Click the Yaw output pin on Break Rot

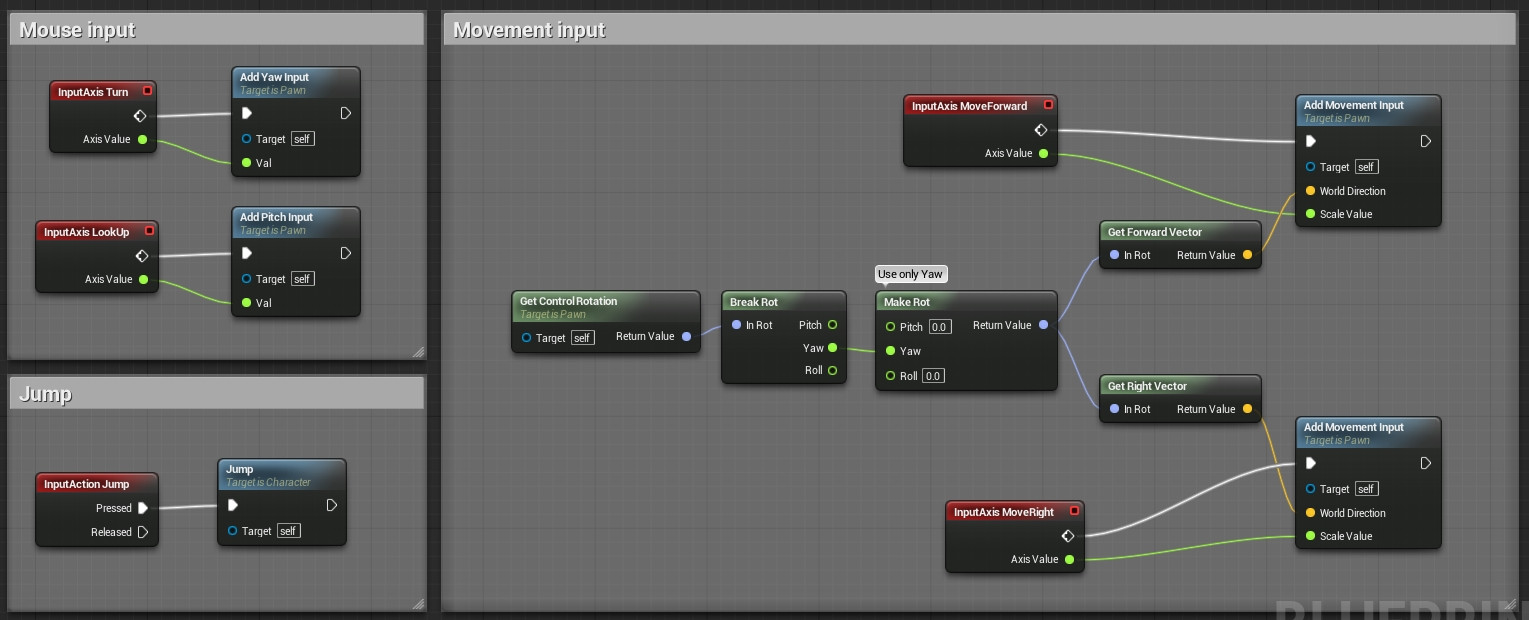pos(832,348)
